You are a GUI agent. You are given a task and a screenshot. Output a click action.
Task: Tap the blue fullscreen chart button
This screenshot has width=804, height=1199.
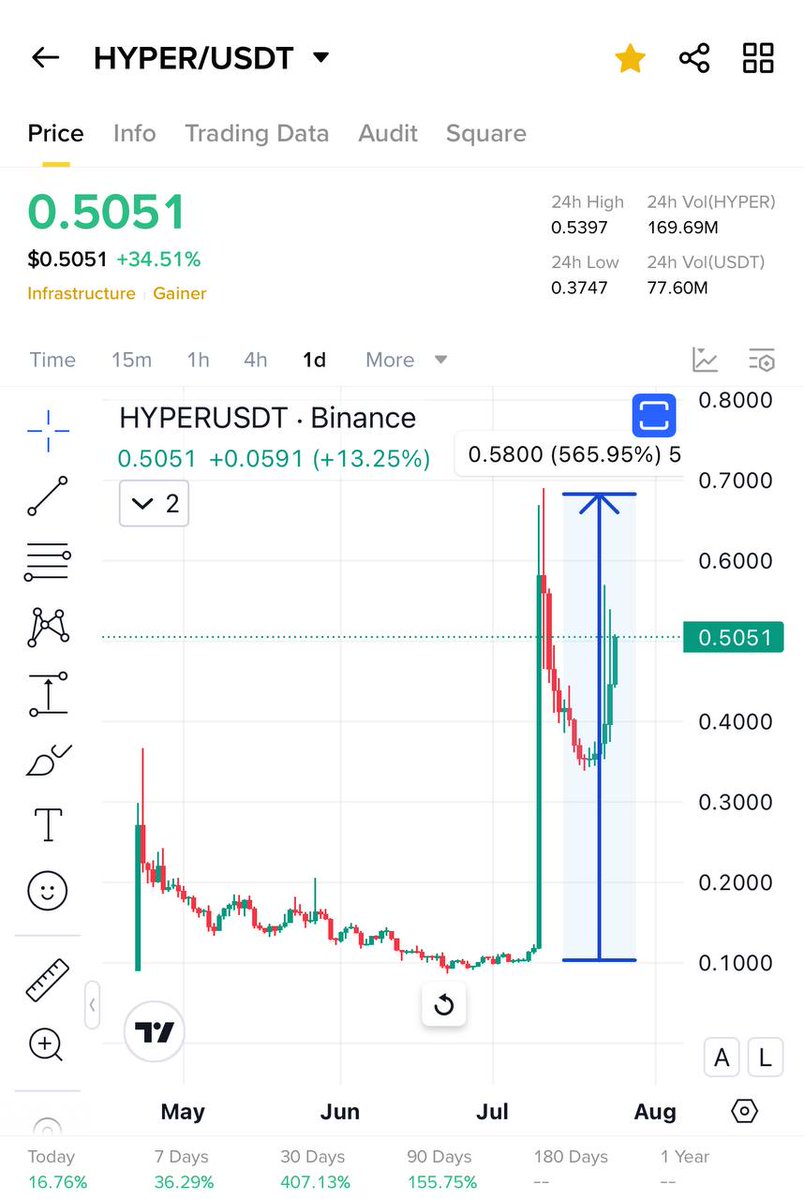click(654, 415)
